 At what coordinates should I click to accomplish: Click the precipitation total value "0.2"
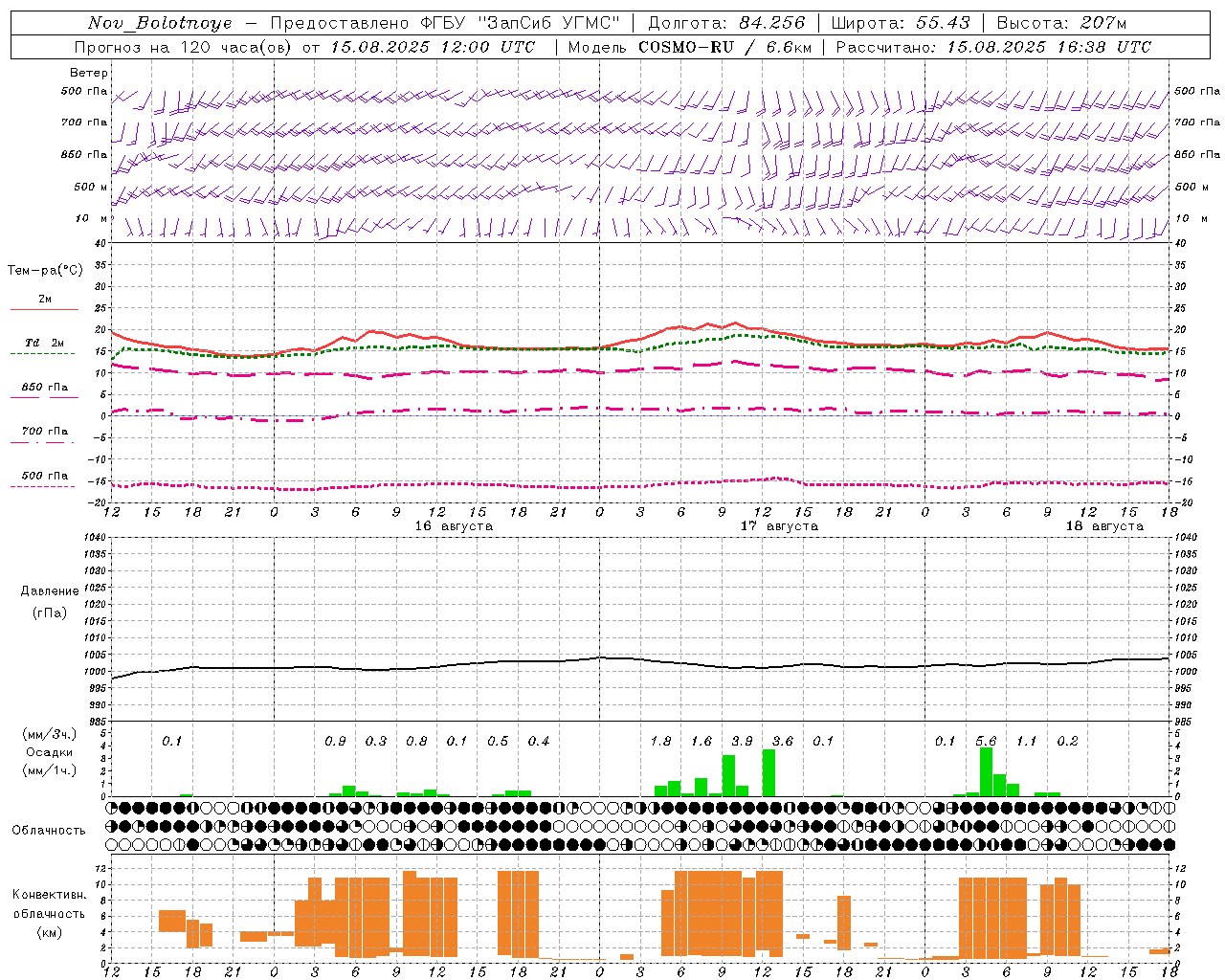(1067, 742)
